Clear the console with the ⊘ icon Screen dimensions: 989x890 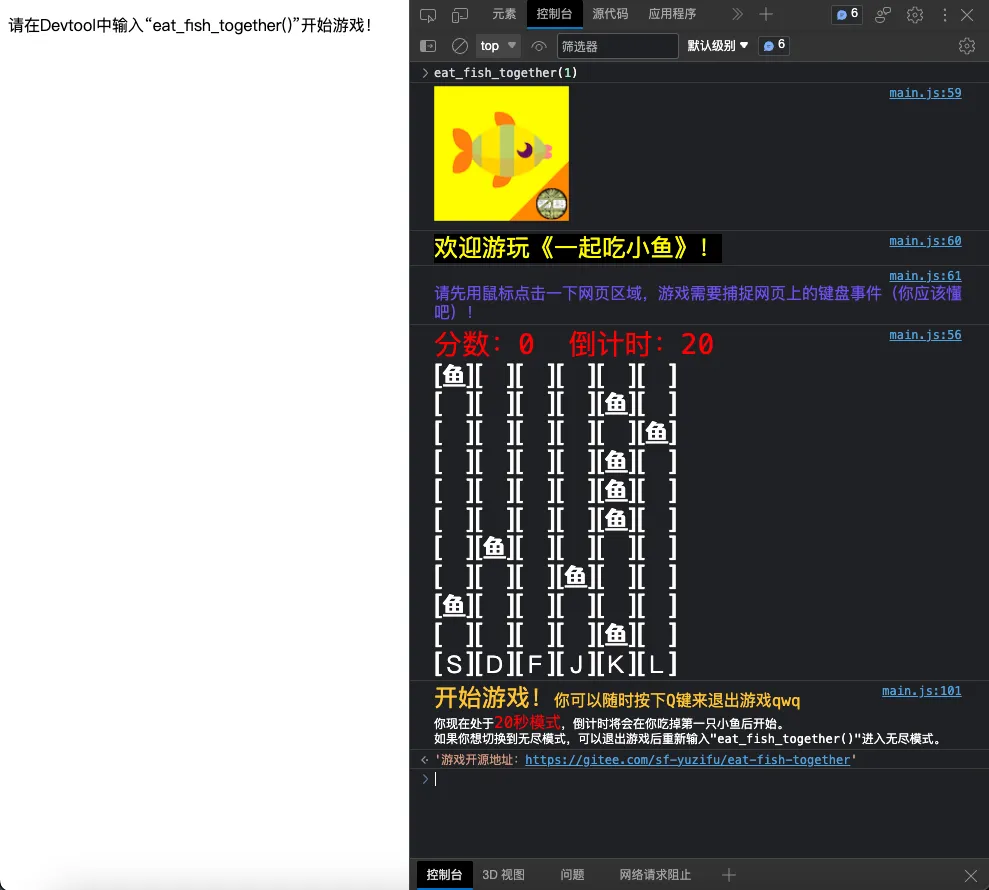point(460,46)
